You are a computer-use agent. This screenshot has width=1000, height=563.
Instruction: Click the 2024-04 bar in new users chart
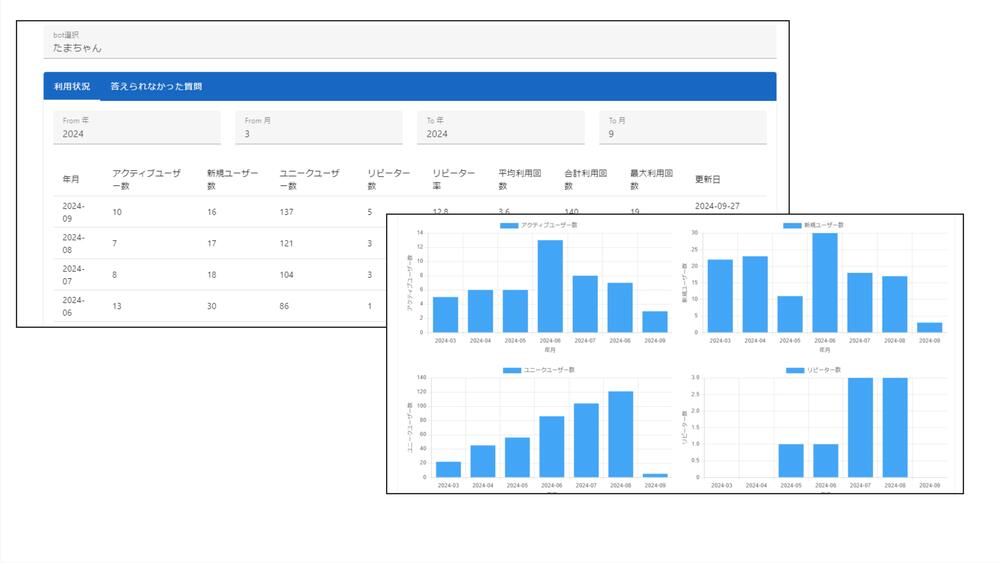[x=755, y=294]
